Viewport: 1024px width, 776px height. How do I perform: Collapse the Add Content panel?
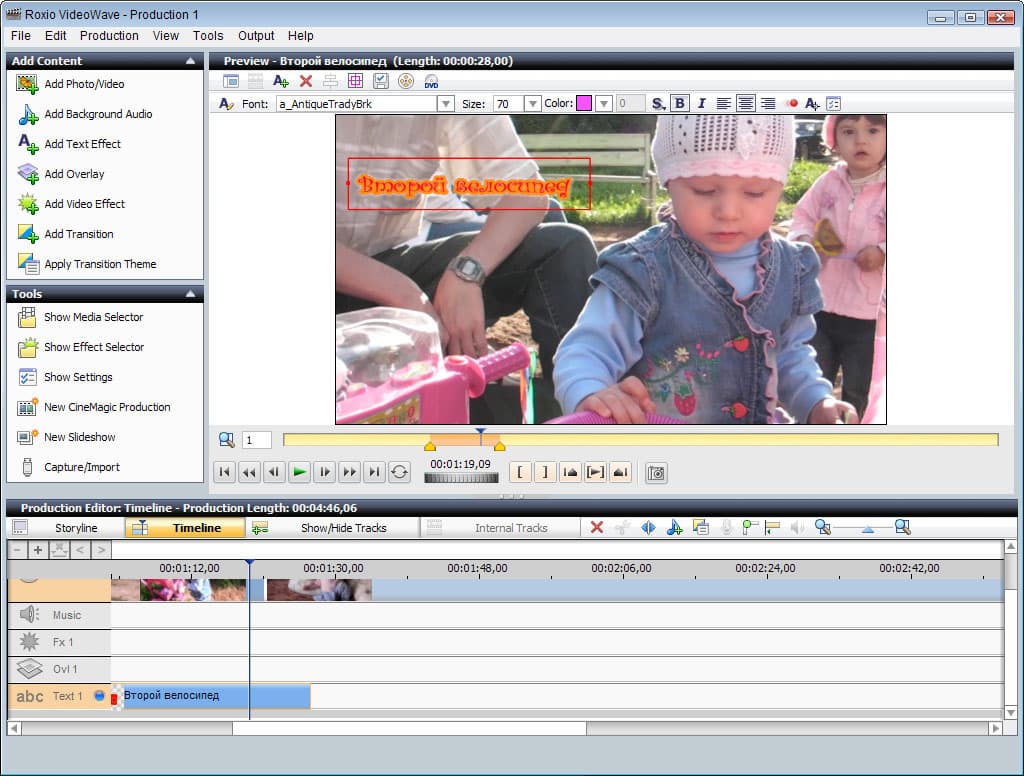[x=190, y=61]
